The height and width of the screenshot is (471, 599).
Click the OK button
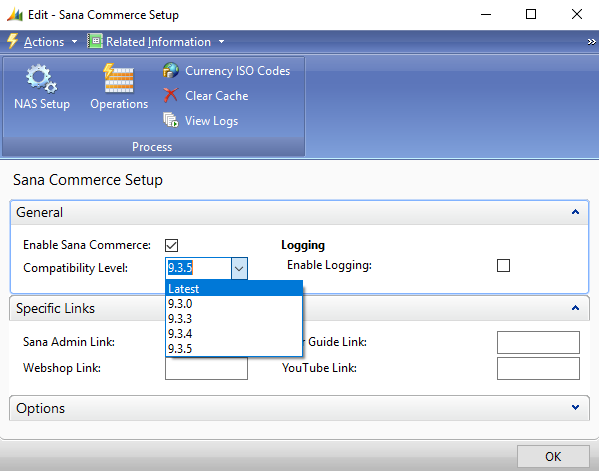coord(553,456)
